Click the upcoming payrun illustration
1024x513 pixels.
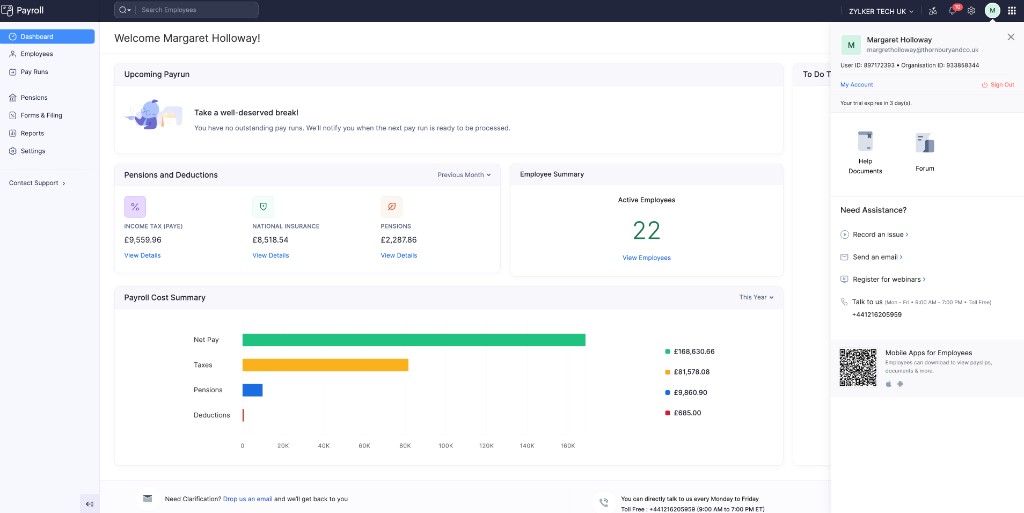pos(153,115)
